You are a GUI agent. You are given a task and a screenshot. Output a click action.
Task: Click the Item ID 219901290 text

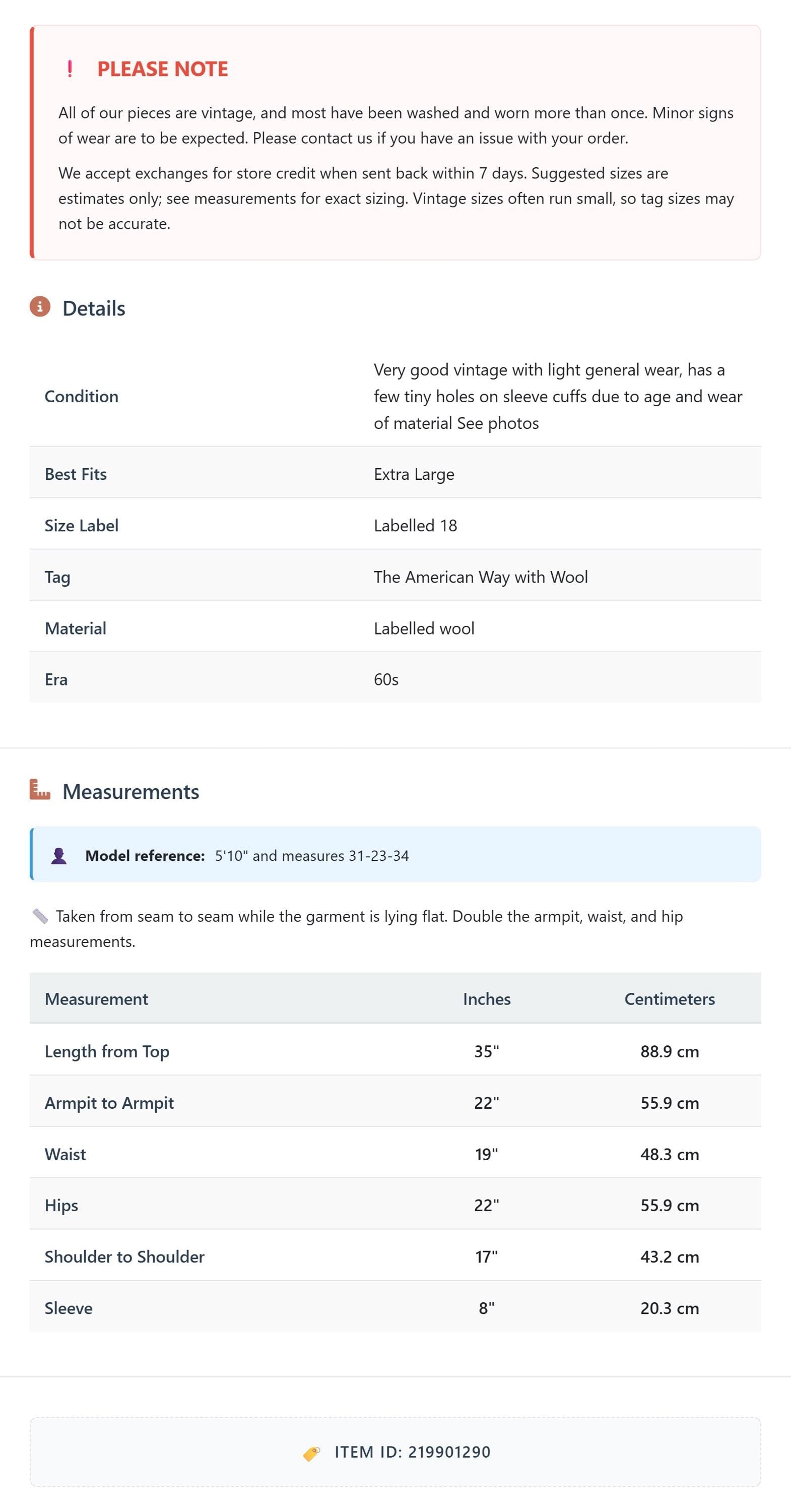[413, 1452]
